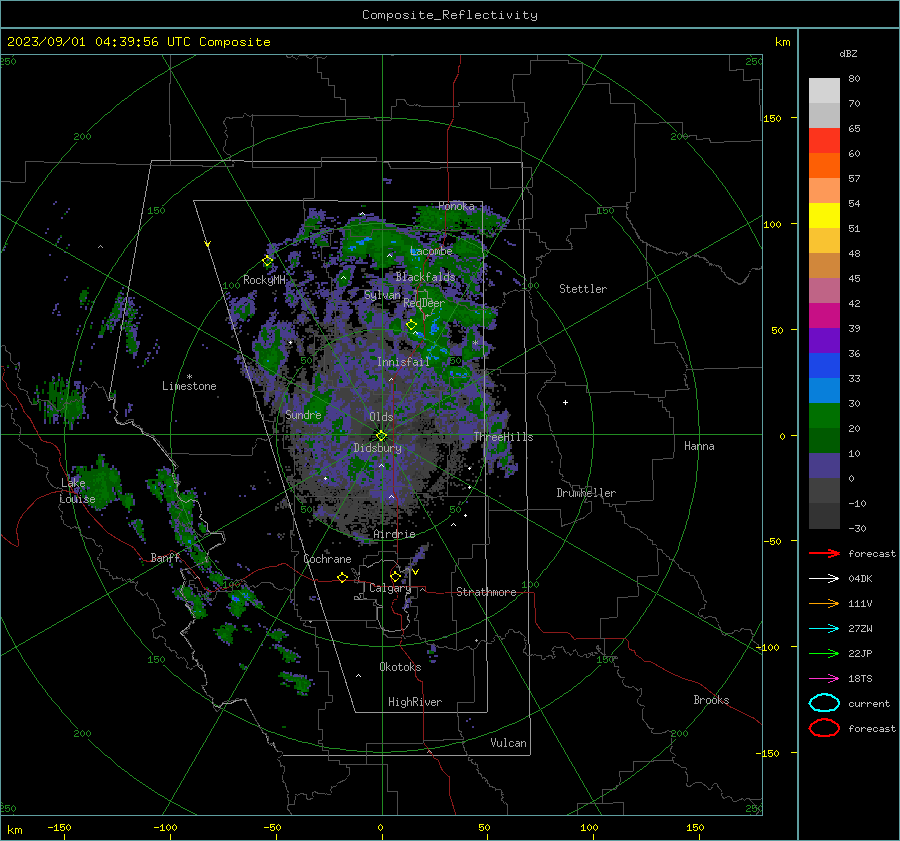The height and width of the screenshot is (841, 900).
Task: Click the yellow radar-center diamond above Didsbury
Action: coord(381,436)
